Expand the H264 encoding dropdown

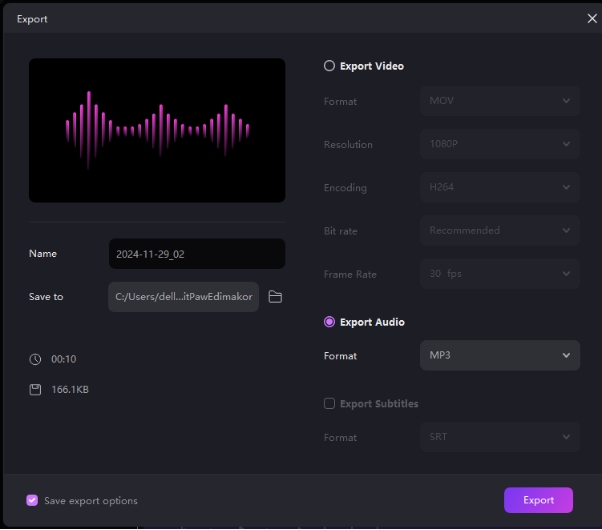coord(499,187)
